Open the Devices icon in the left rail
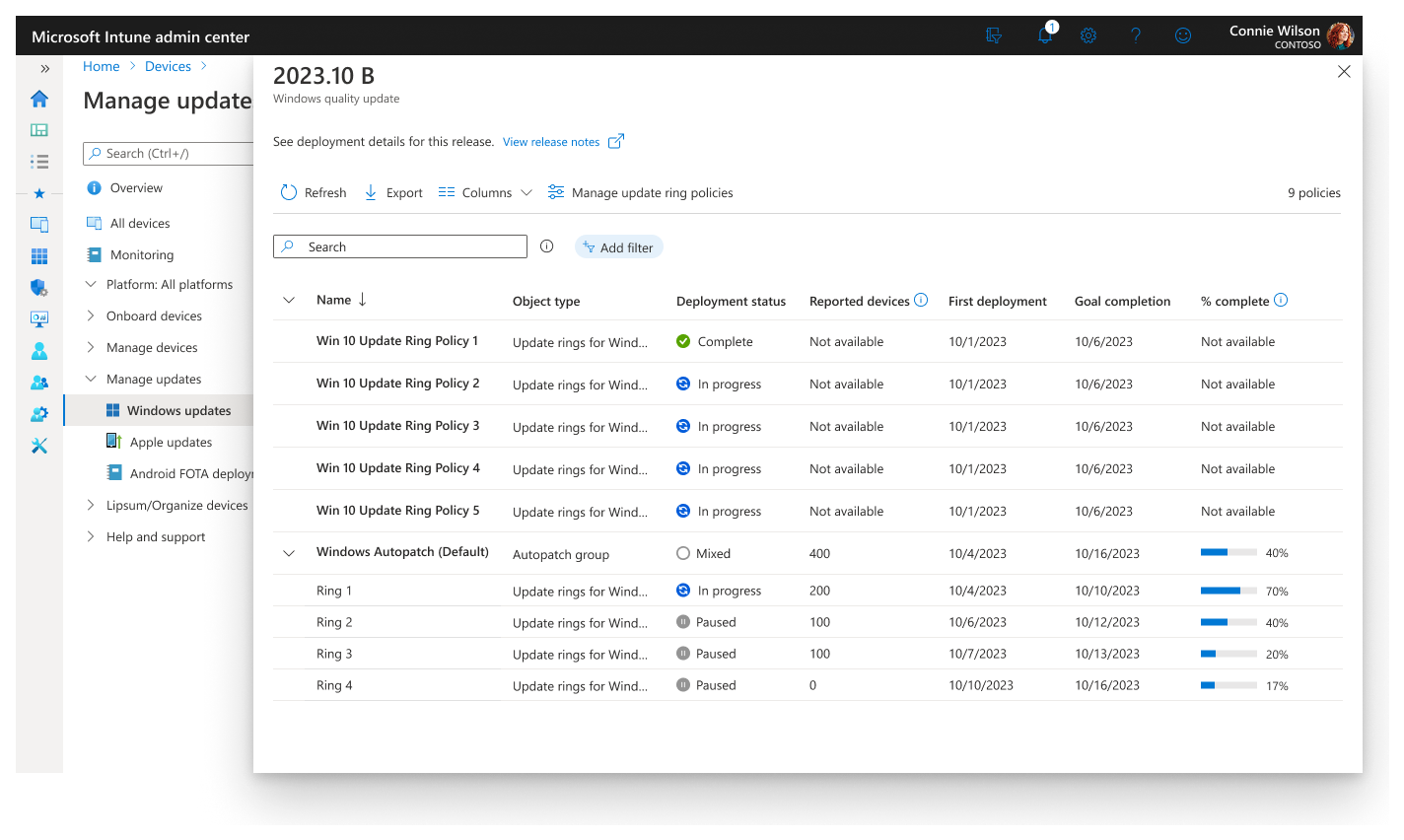Viewport: 1404px width, 840px height. [39, 225]
